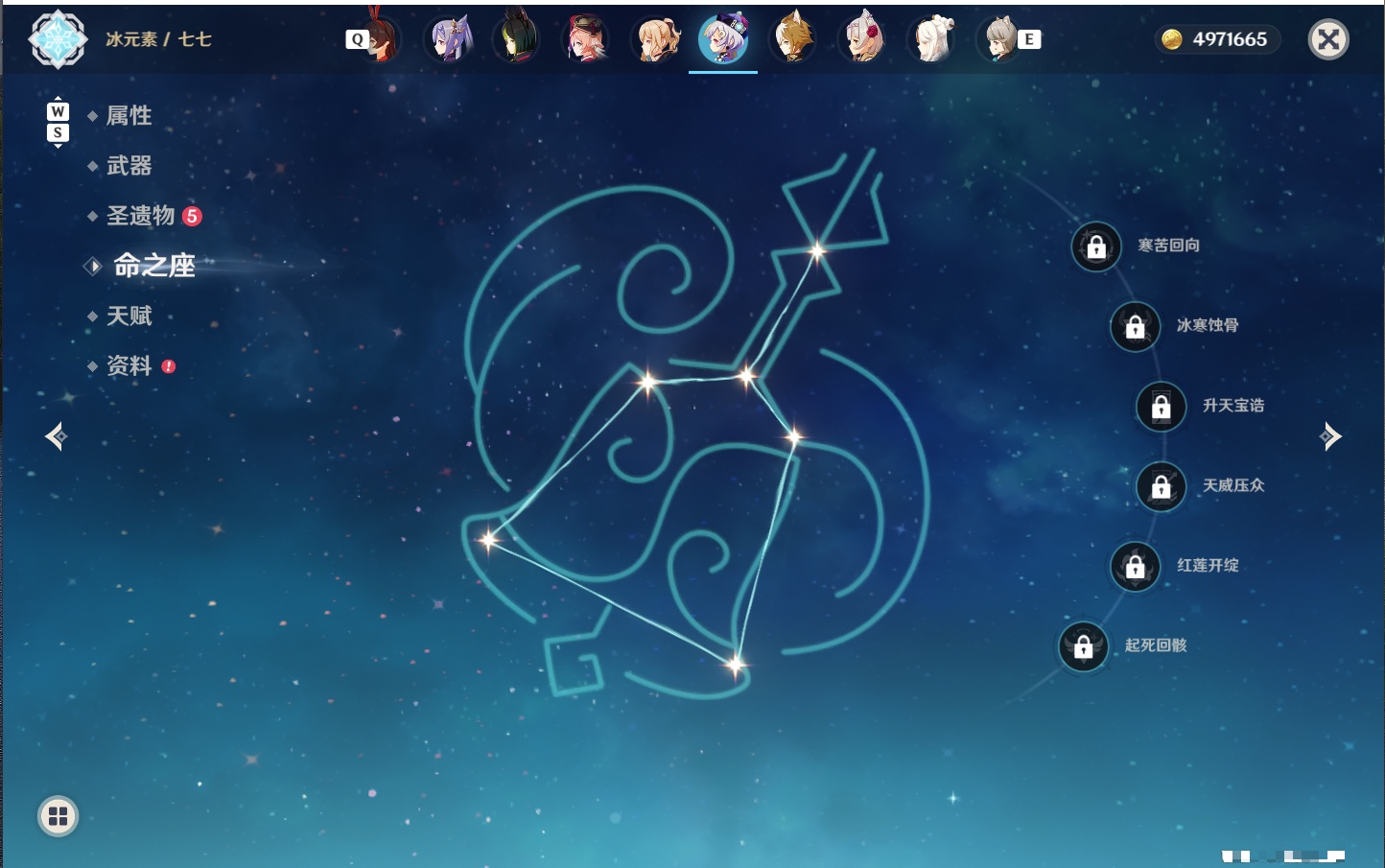Open the grid menu icon at bottom left

pos(58,816)
